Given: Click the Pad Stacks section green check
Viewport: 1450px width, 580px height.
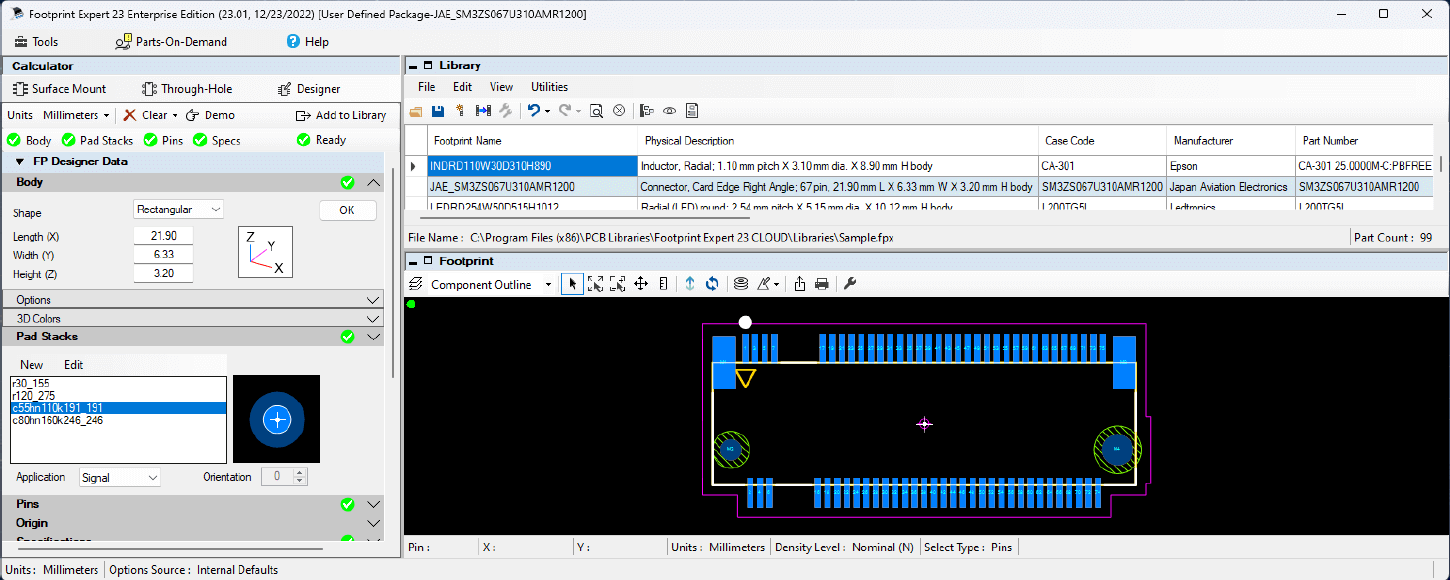Looking at the screenshot, I should [347, 337].
